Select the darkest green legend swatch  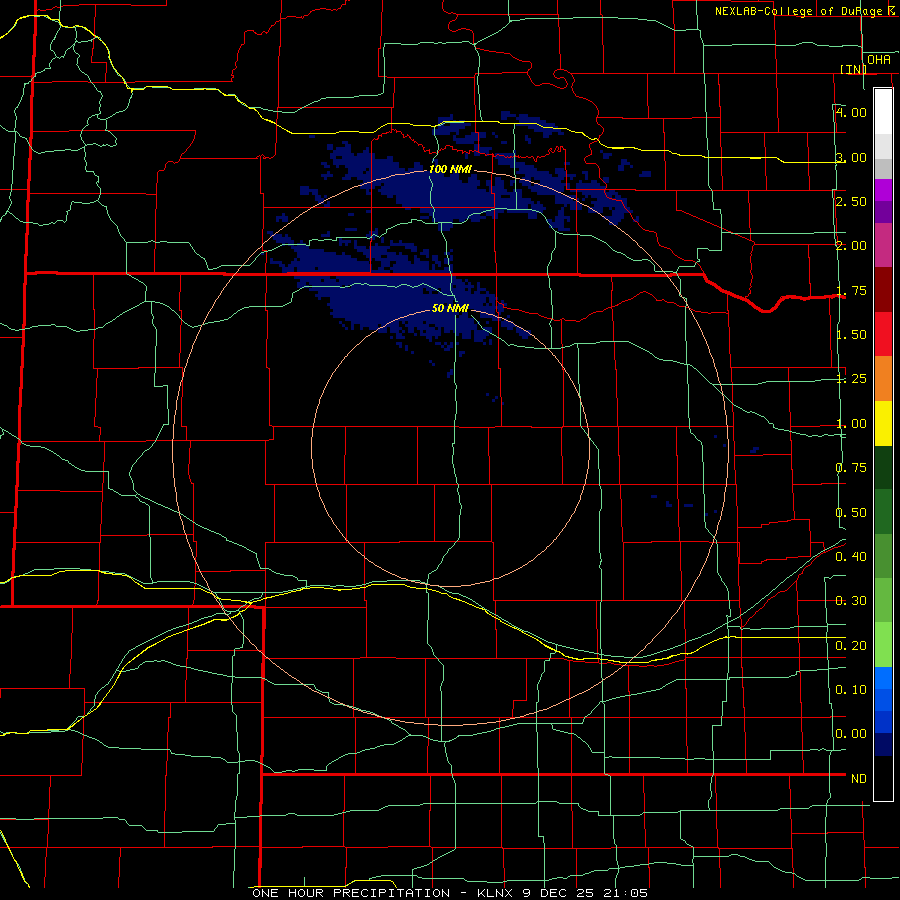[x=883, y=468]
